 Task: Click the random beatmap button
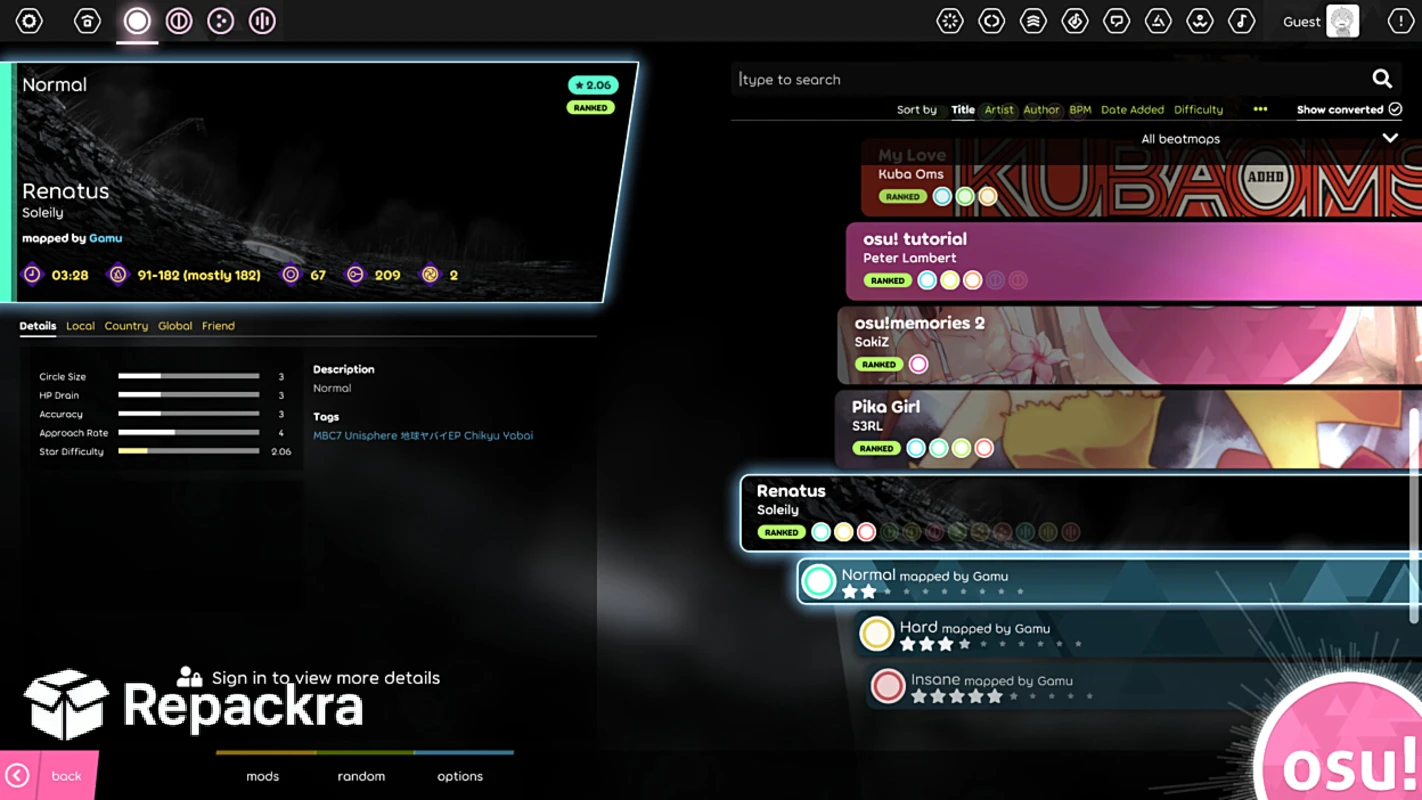361,776
